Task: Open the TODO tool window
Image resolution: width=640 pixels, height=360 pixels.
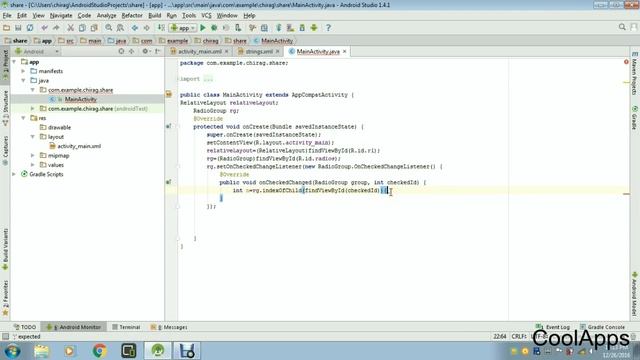Action: tap(25, 327)
